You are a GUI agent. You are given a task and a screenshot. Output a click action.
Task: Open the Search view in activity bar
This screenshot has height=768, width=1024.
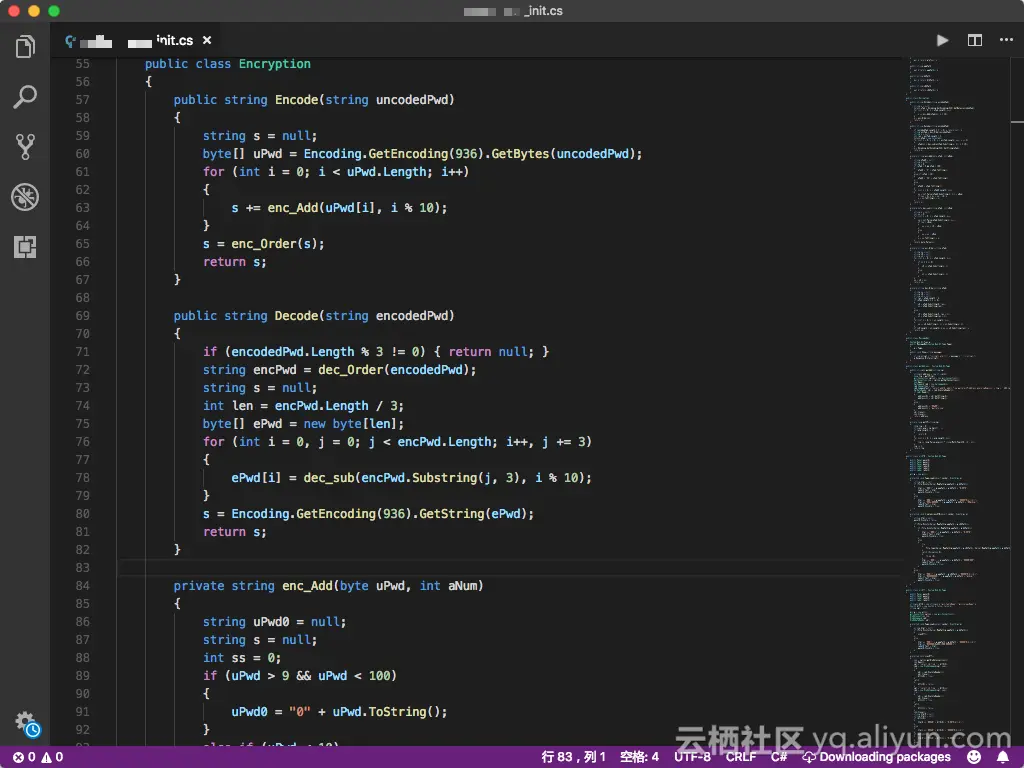click(x=25, y=97)
